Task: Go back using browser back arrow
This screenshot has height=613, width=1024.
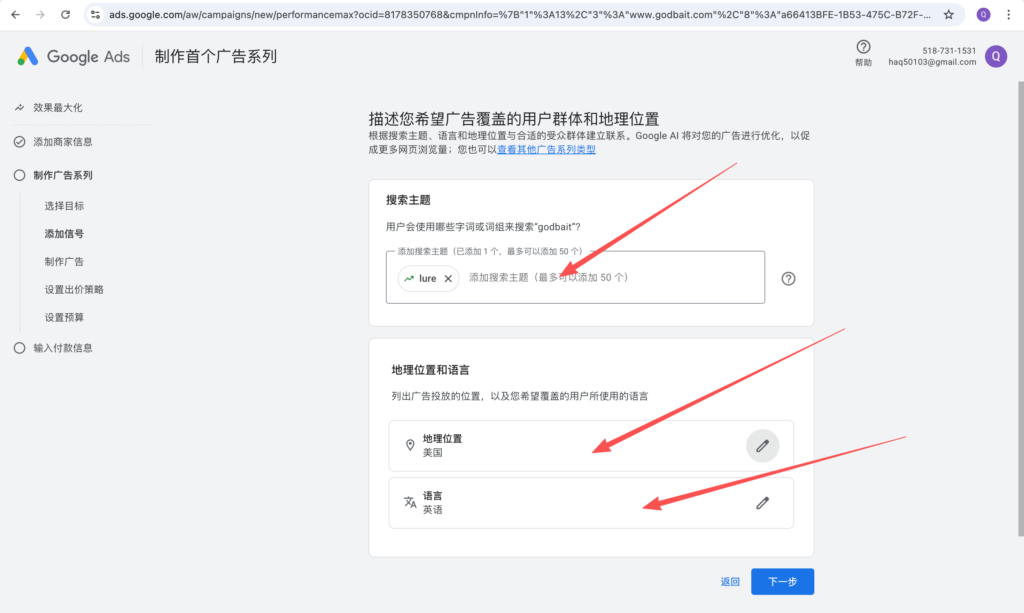Action: pyautogui.click(x=16, y=15)
